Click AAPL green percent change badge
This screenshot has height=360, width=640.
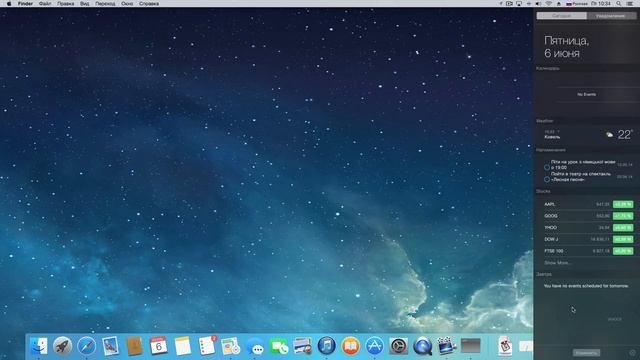tap(623, 204)
